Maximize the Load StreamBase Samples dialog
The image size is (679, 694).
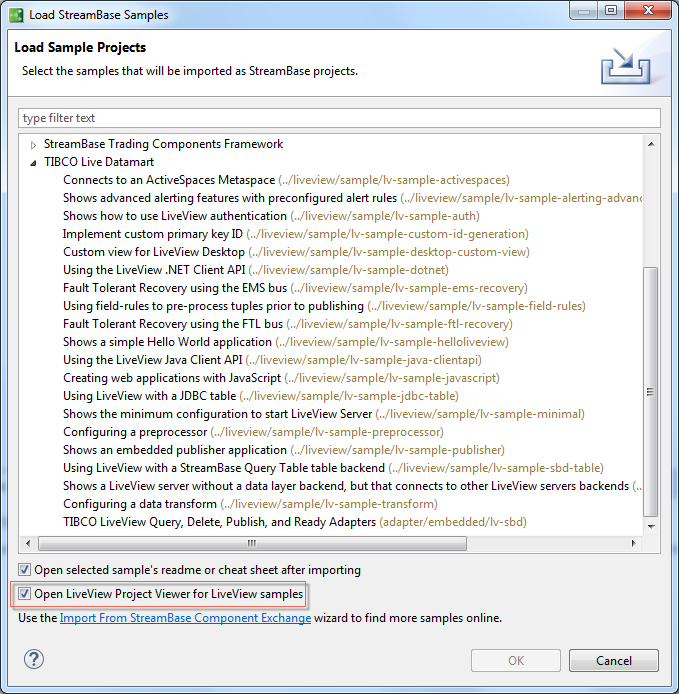[x=611, y=10]
